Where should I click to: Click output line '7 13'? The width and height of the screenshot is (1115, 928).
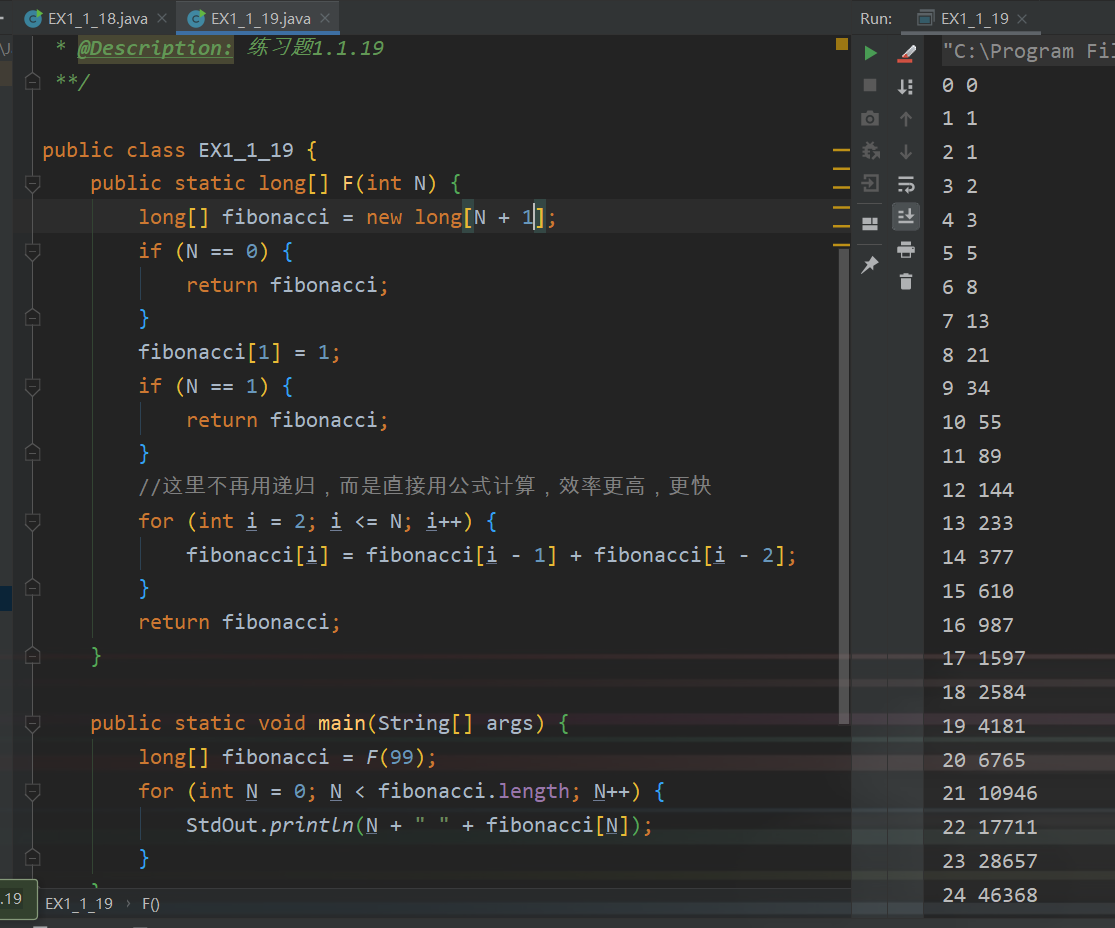pos(966,321)
